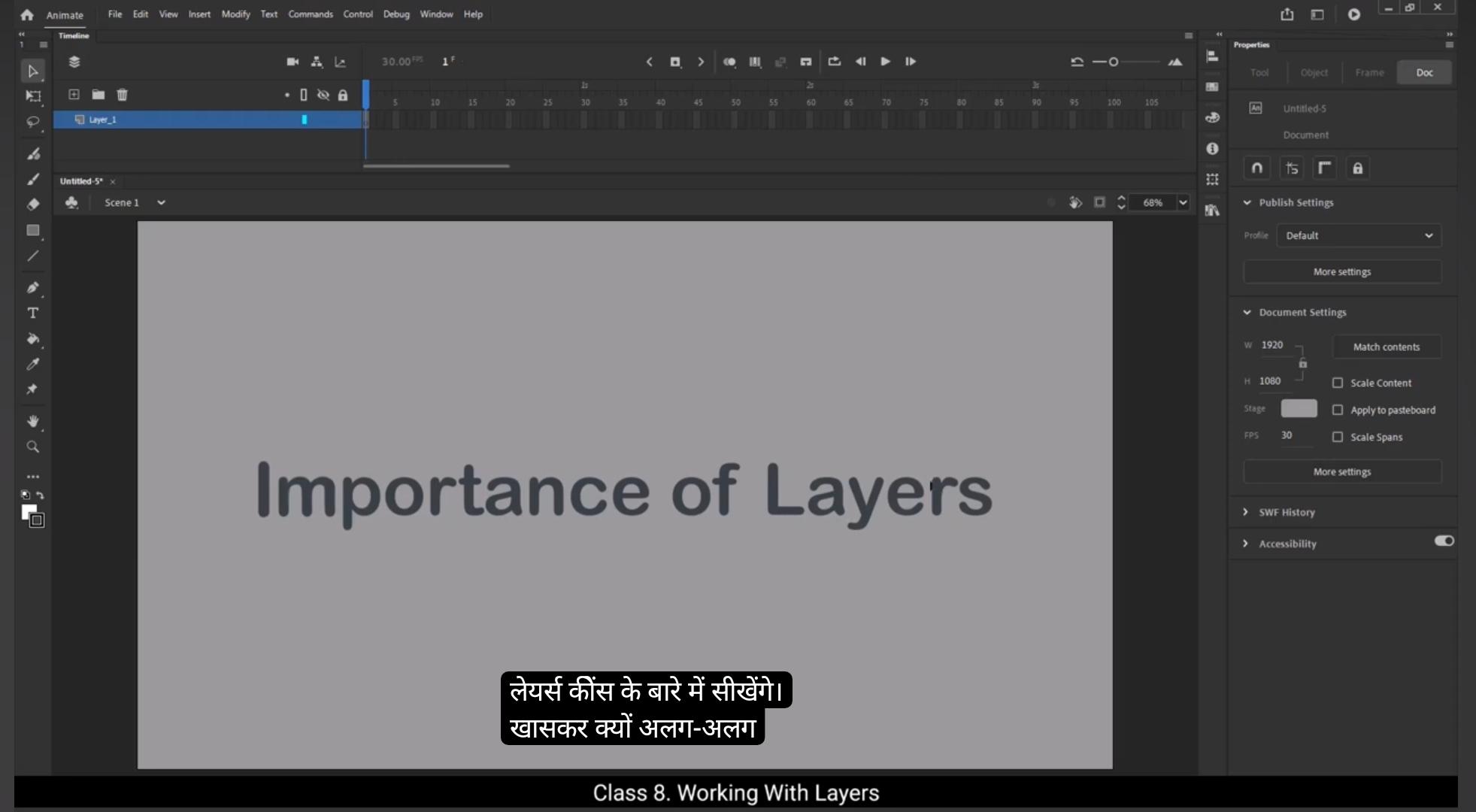Select the Rectangle tool
1476x812 pixels.
point(32,231)
